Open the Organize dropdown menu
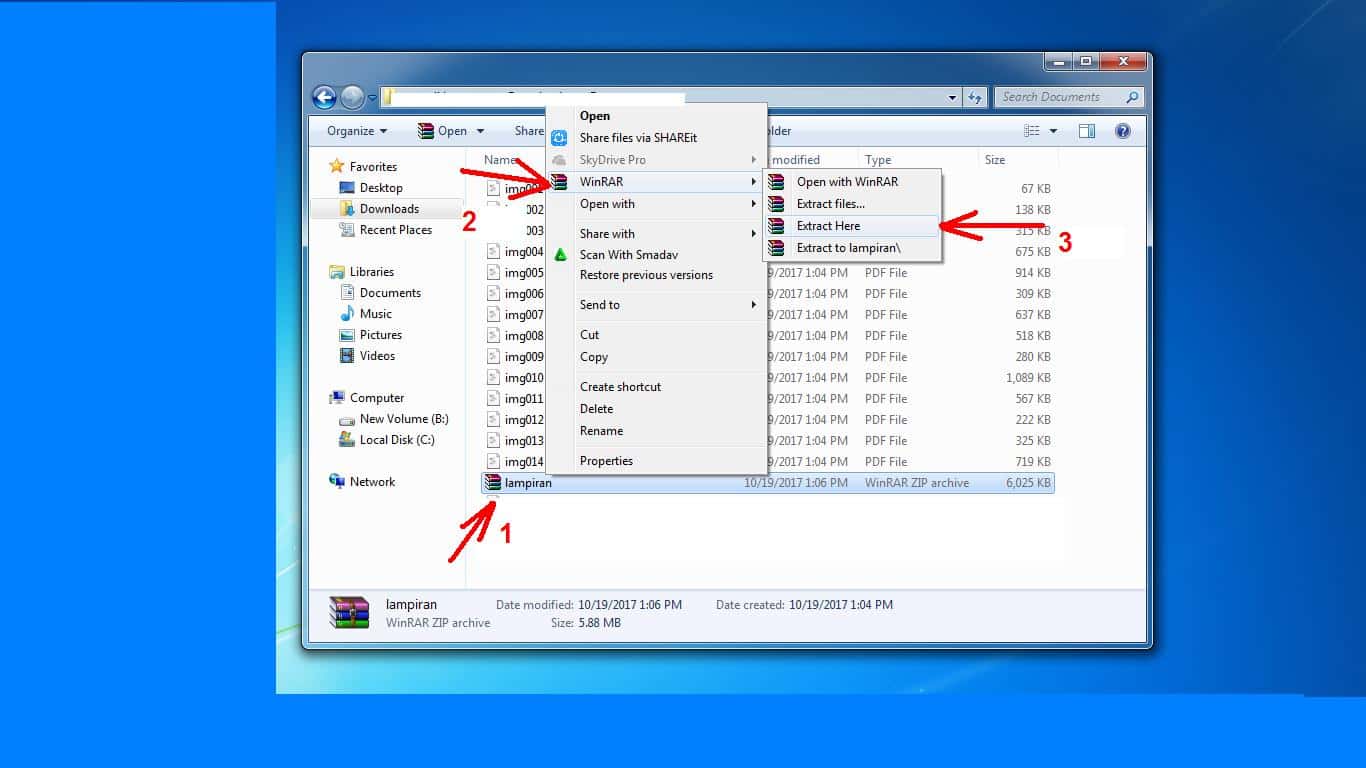The height and width of the screenshot is (768, 1366). (357, 131)
